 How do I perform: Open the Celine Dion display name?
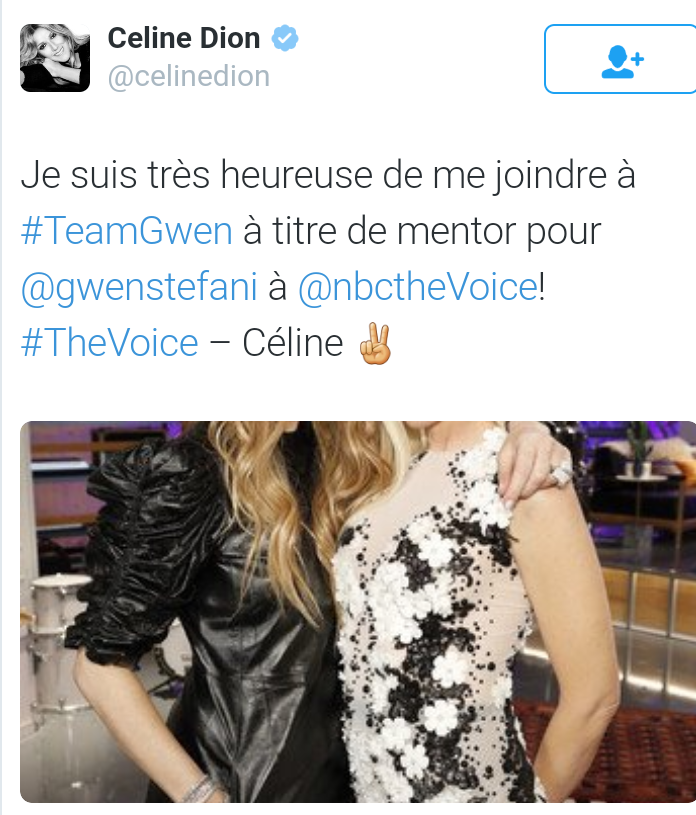point(183,38)
